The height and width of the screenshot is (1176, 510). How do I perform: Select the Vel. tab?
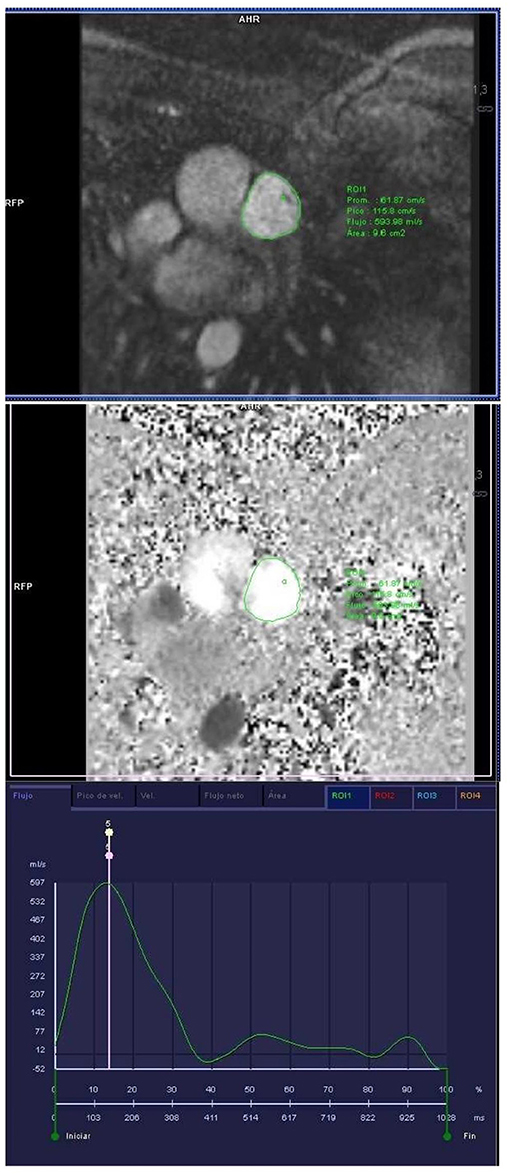[x=166, y=797]
